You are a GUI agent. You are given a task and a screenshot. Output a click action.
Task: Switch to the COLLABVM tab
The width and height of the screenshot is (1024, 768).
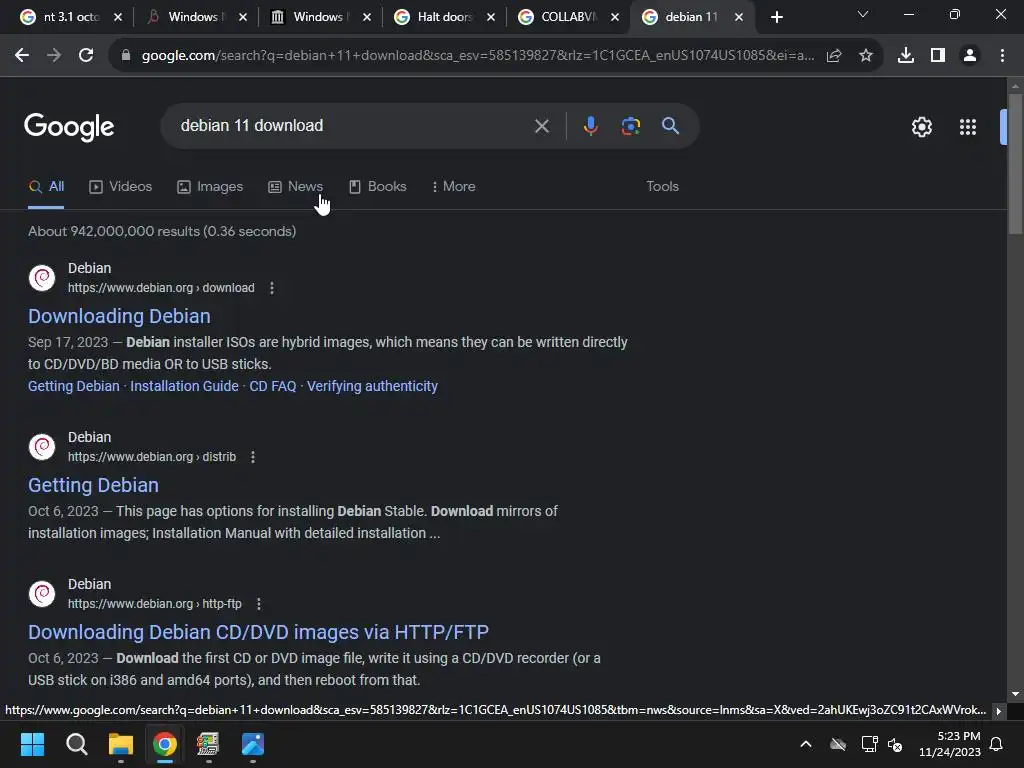pyautogui.click(x=568, y=17)
